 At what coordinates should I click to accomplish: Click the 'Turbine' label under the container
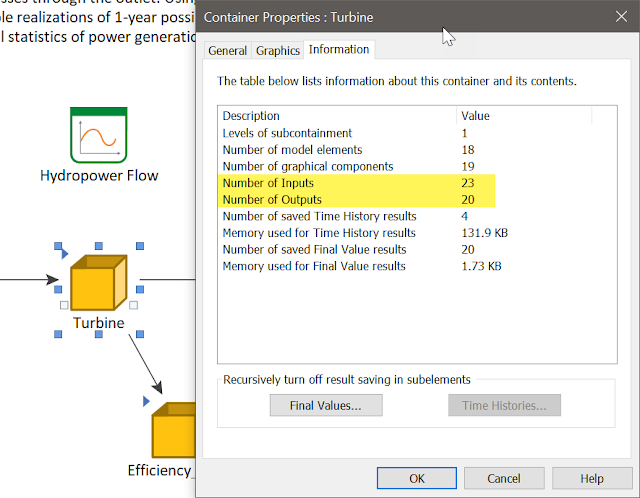99,323
